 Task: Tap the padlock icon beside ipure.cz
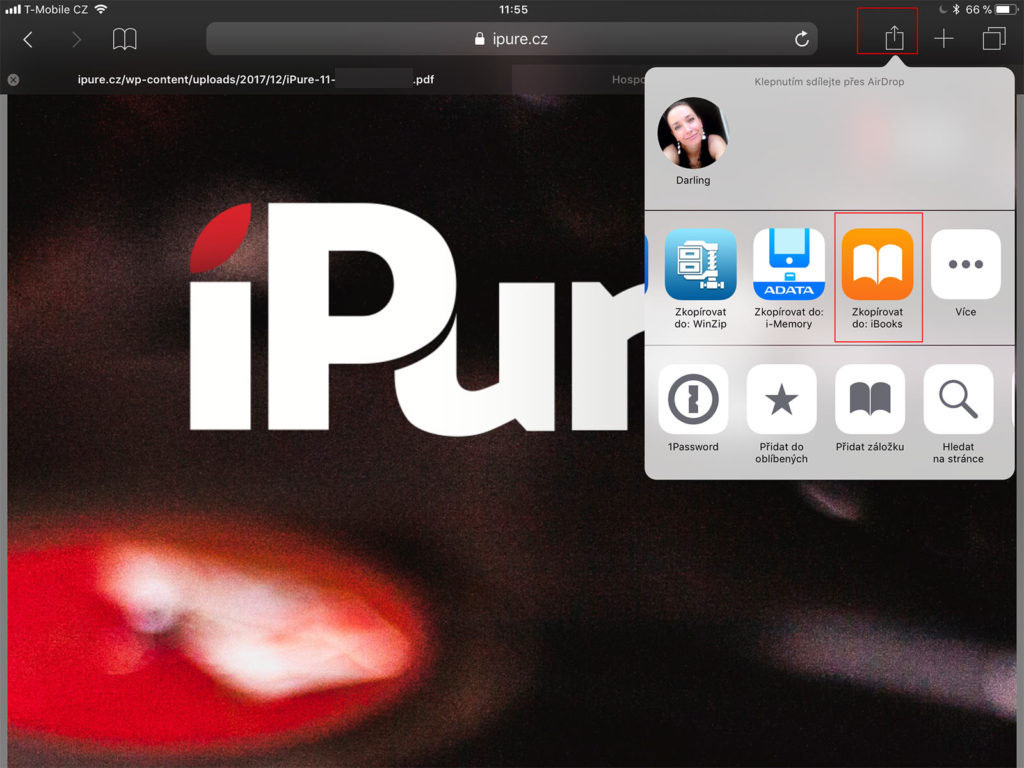pos(479,39)
